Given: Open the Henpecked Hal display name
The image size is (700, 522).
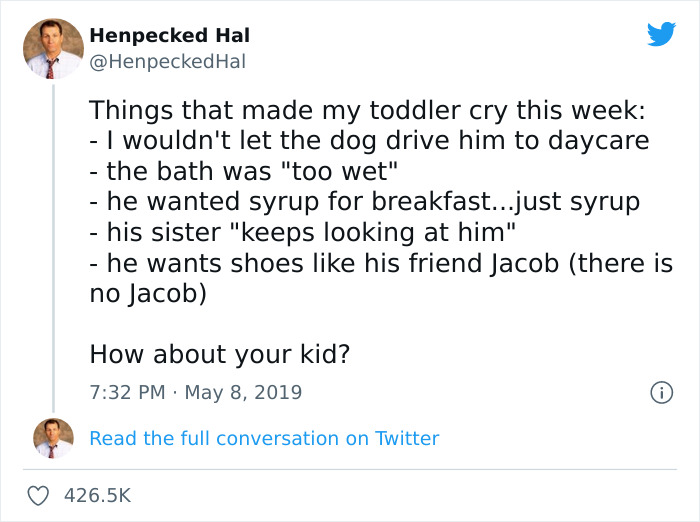Looking at the screenshot, I should (169, 35).
